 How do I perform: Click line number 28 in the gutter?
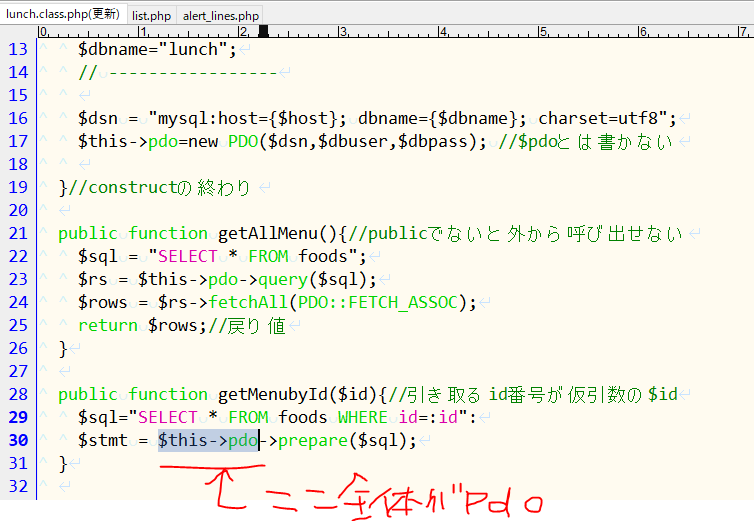point(18,394)
